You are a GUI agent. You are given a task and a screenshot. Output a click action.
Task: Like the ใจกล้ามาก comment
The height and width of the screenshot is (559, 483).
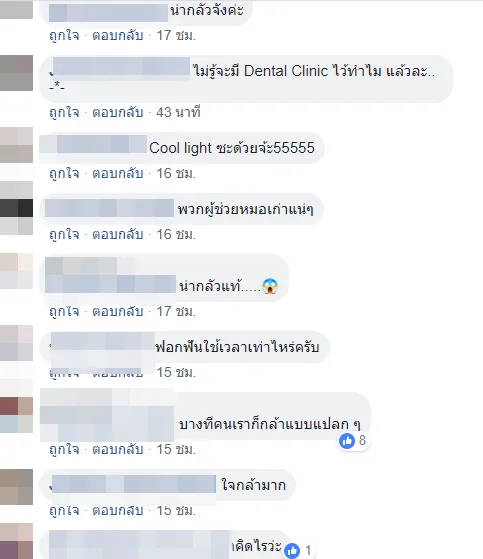(x=64, y=511)
